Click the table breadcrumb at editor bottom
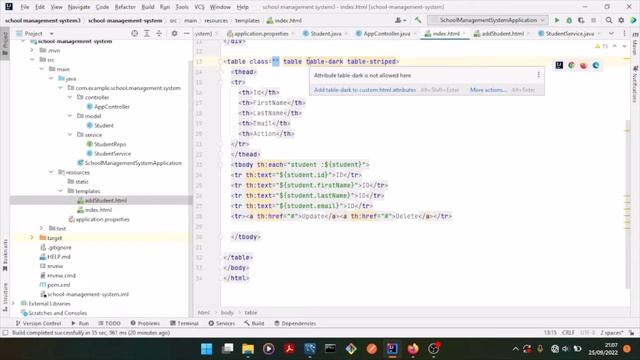The width and height of the screenshot is (640, 360). coord(251,313)
